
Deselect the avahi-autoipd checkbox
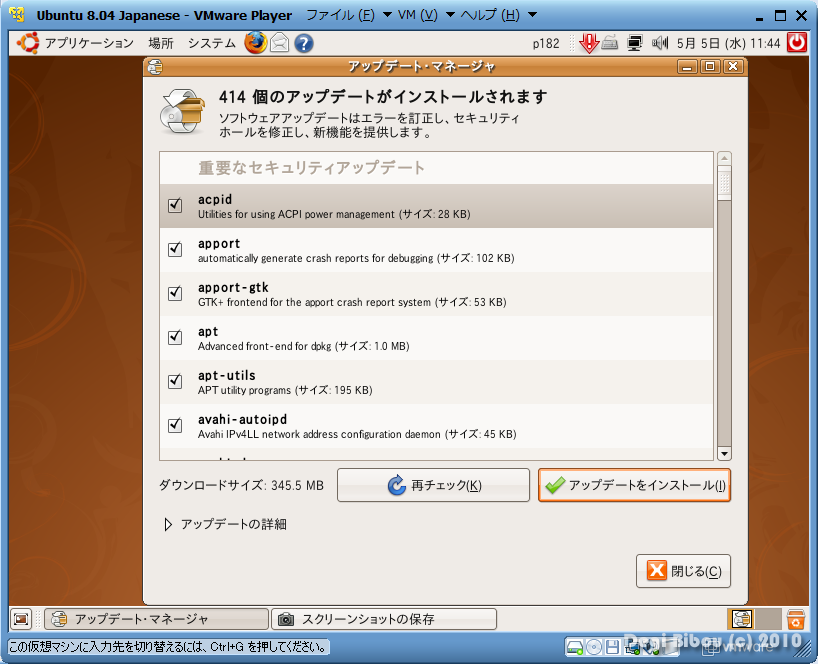[x=175, y=425]
